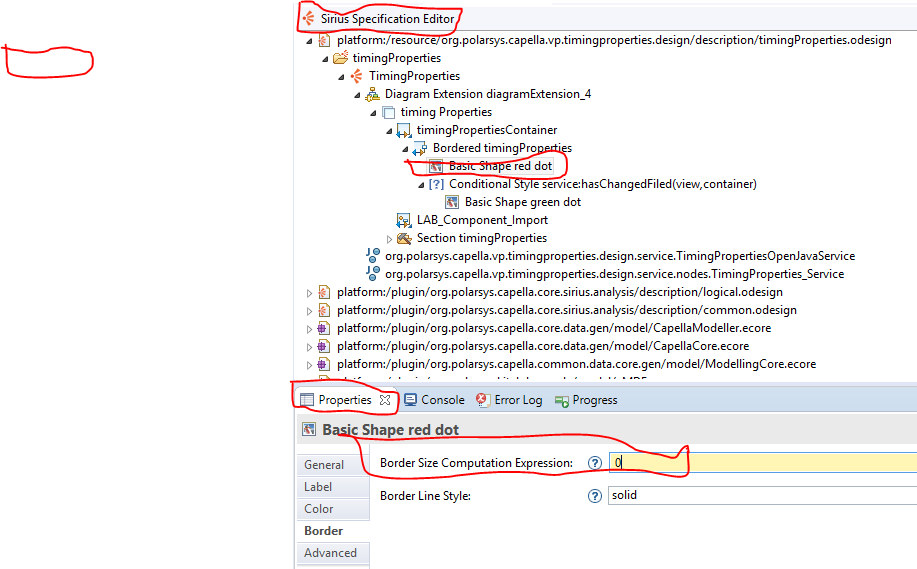This screenshot has height=569, width=917.
Task: Click the LAB_Component_Import icon
Action: (x=404, y=220)
